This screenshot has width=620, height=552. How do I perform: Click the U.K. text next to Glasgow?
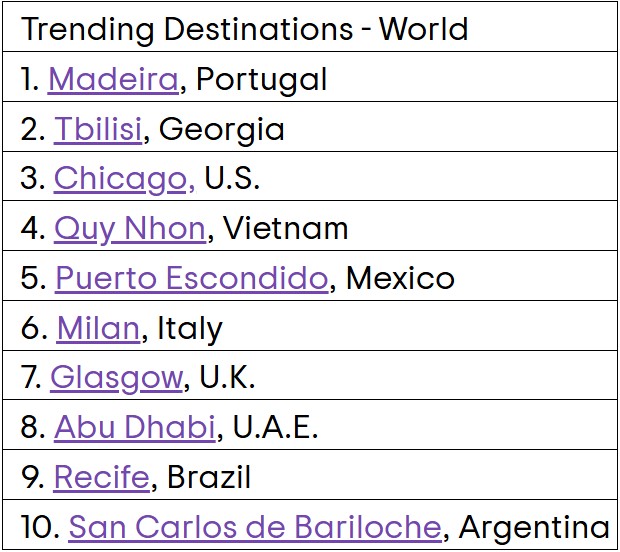(x=228, y=377)
